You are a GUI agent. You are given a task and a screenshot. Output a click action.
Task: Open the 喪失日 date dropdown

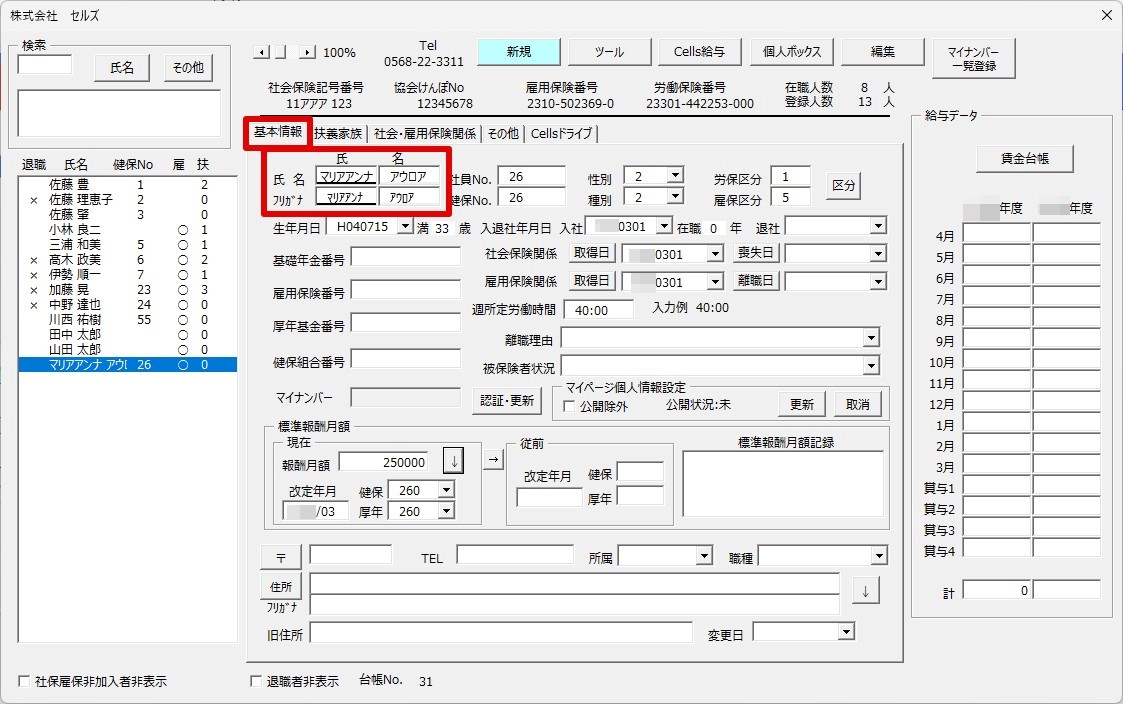879,254
